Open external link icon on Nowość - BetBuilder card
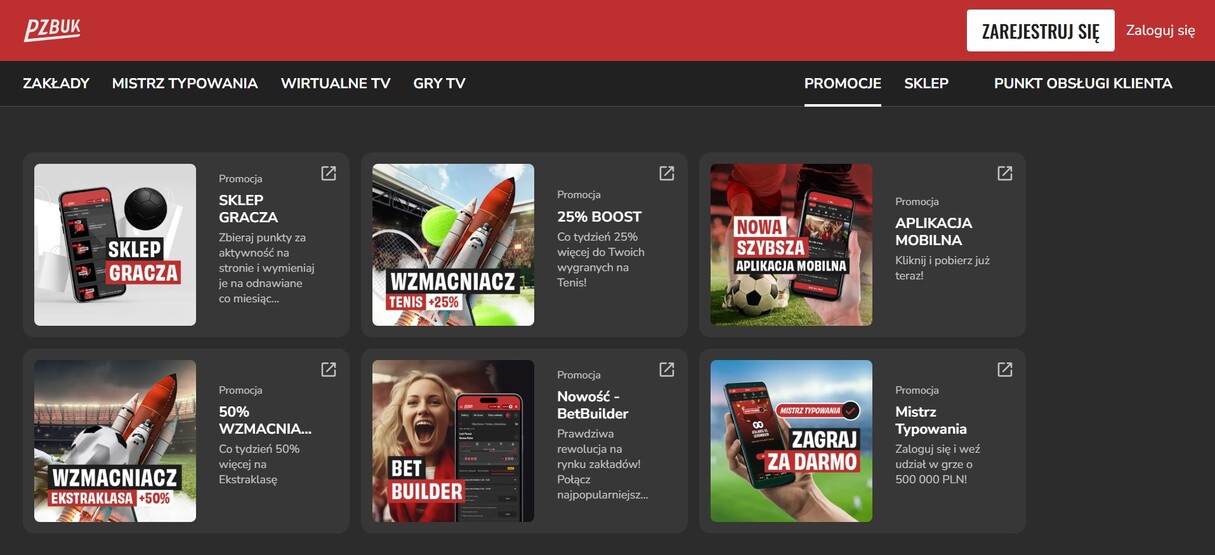 pos(667,370)
